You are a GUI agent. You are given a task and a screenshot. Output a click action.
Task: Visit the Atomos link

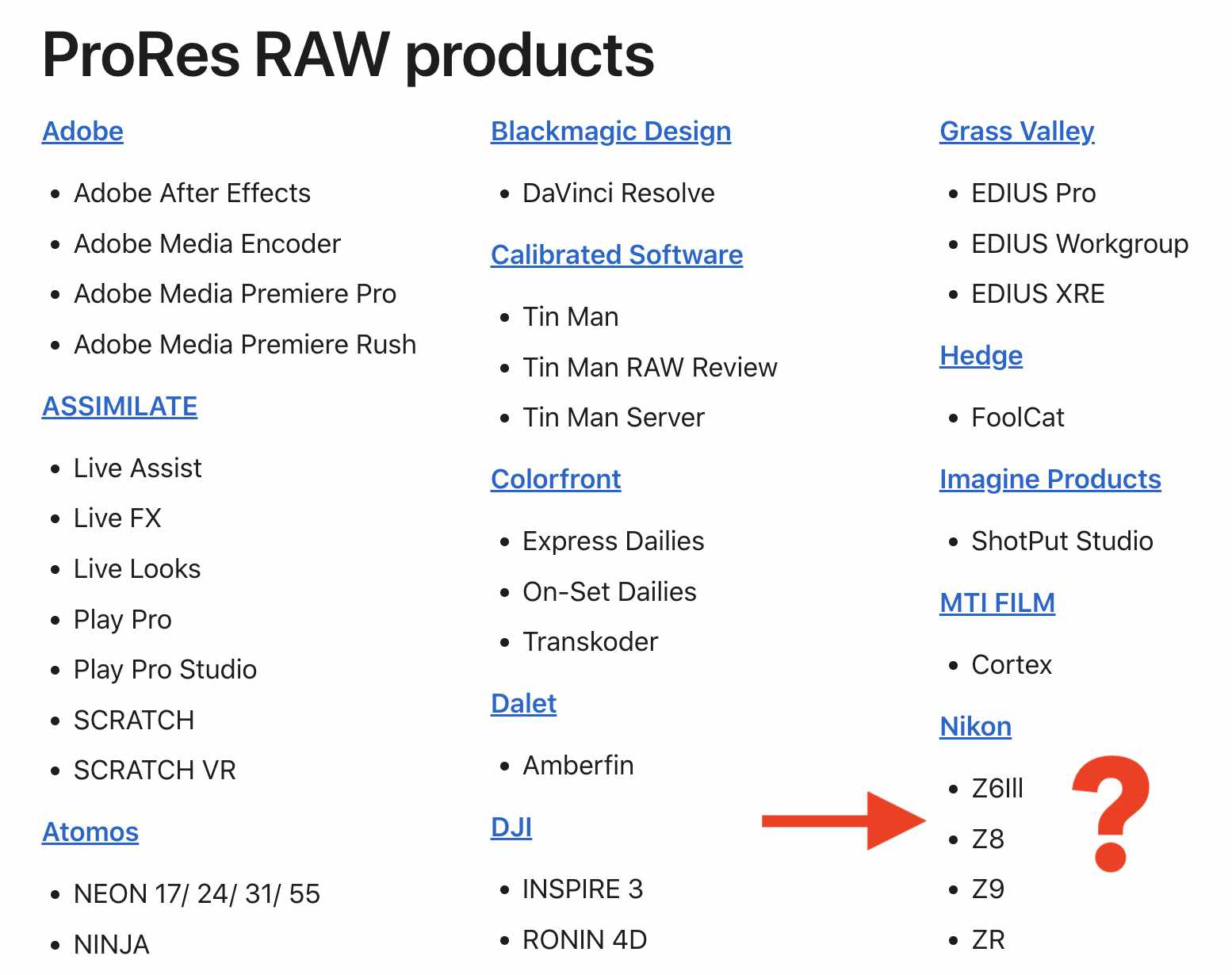(90, 832)
